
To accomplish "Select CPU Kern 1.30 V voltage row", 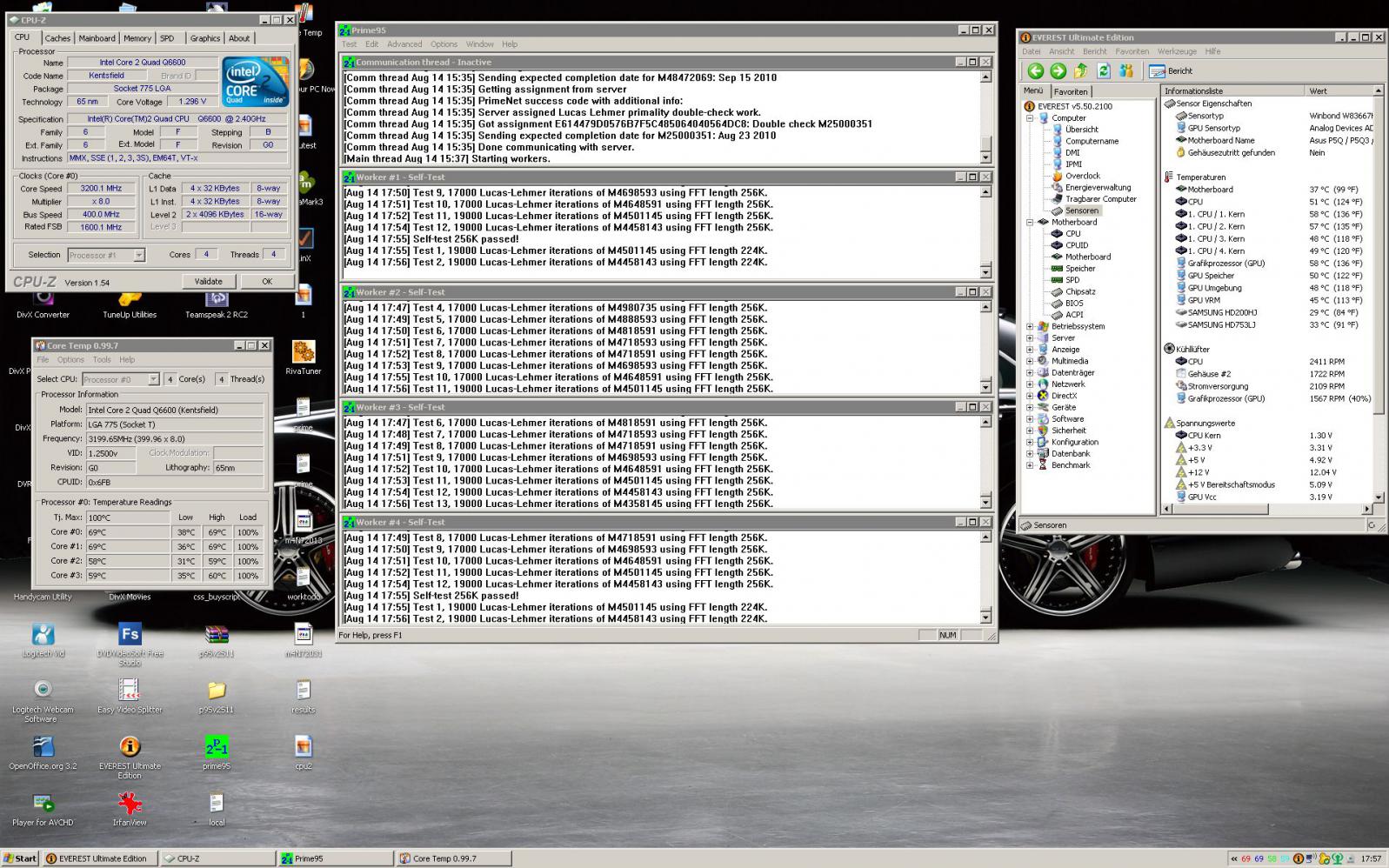I will [x=1267, y=435].
